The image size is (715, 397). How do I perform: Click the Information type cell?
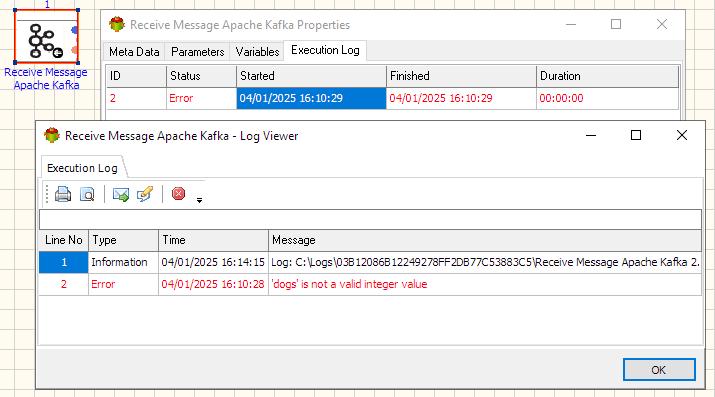tap(123, 262)
